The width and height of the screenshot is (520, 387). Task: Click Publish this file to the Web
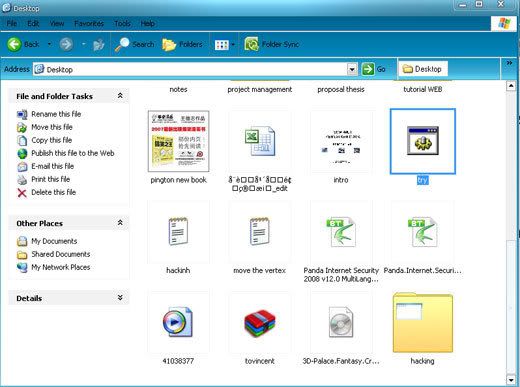(73, 153)
